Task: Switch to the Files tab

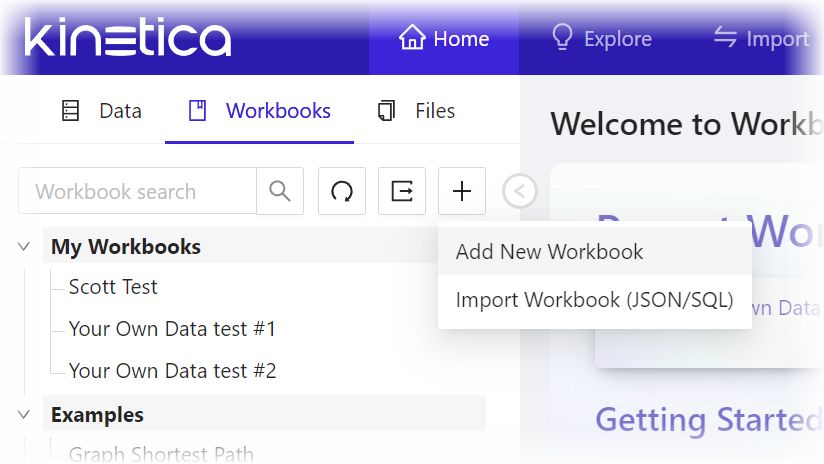Action: [416, 111]
